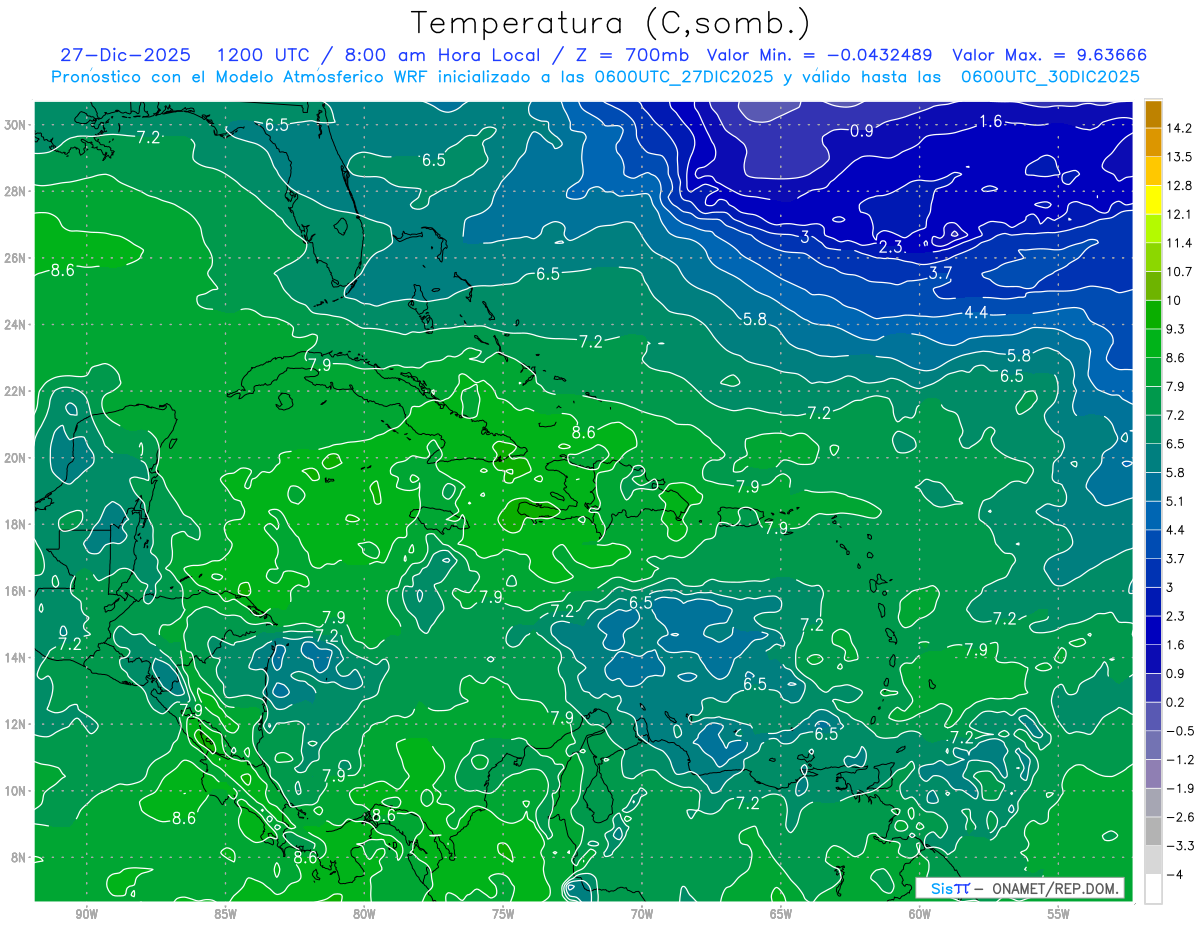
Task: Pick the bright yellow swatch between 12.1 and 12.8
Action: click(1153, 200)
